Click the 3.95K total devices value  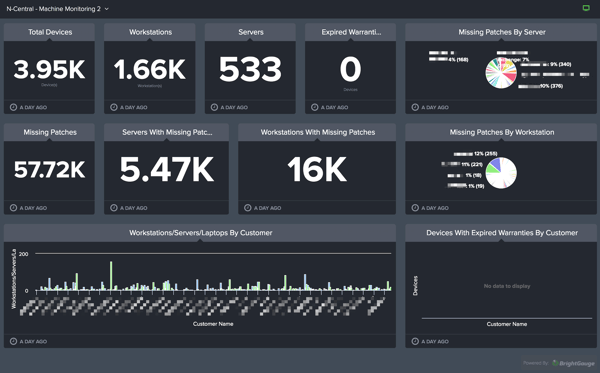tap(49, 69)
